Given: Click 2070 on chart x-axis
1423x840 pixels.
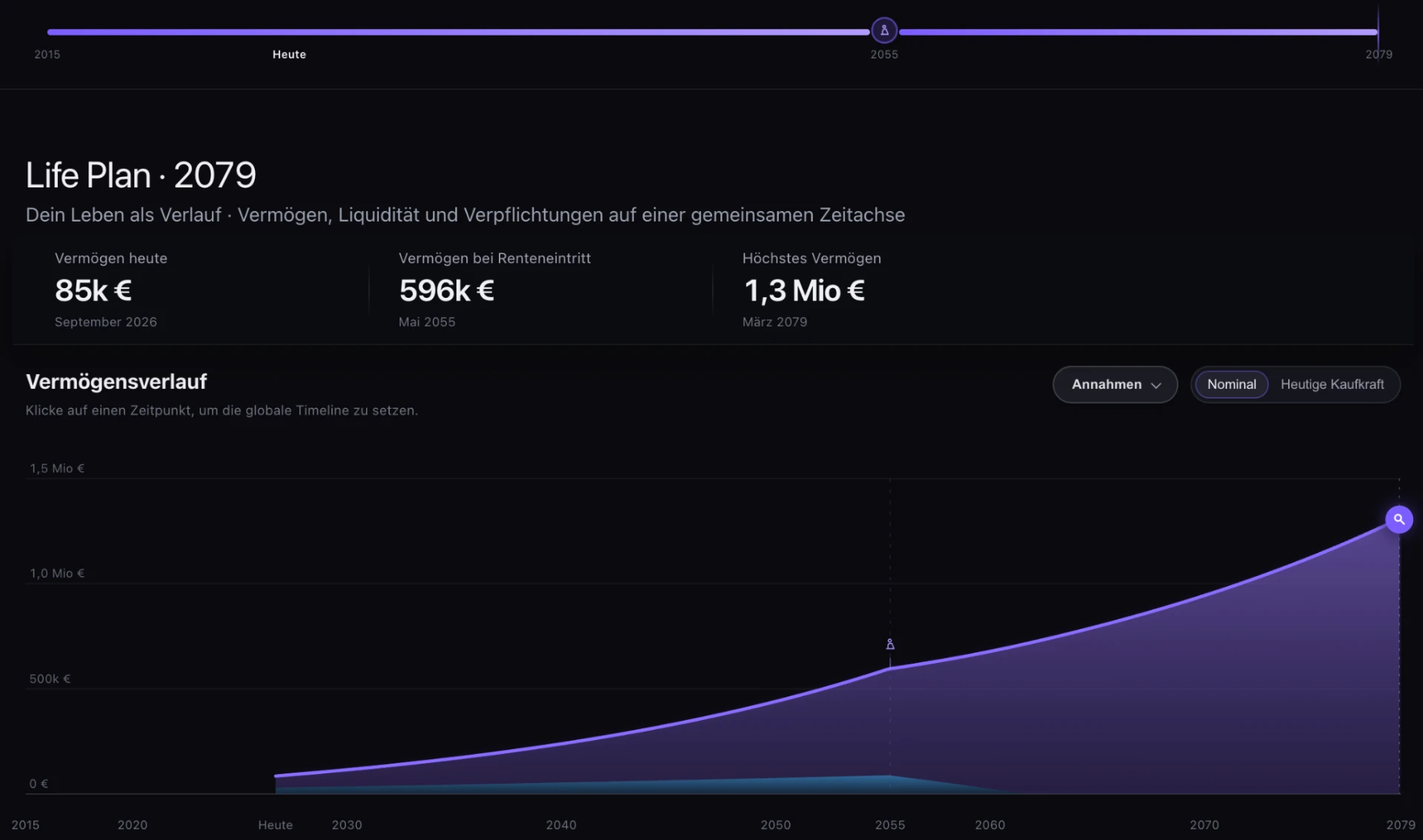Looking at the screenshot, I should click(1204, 824).
